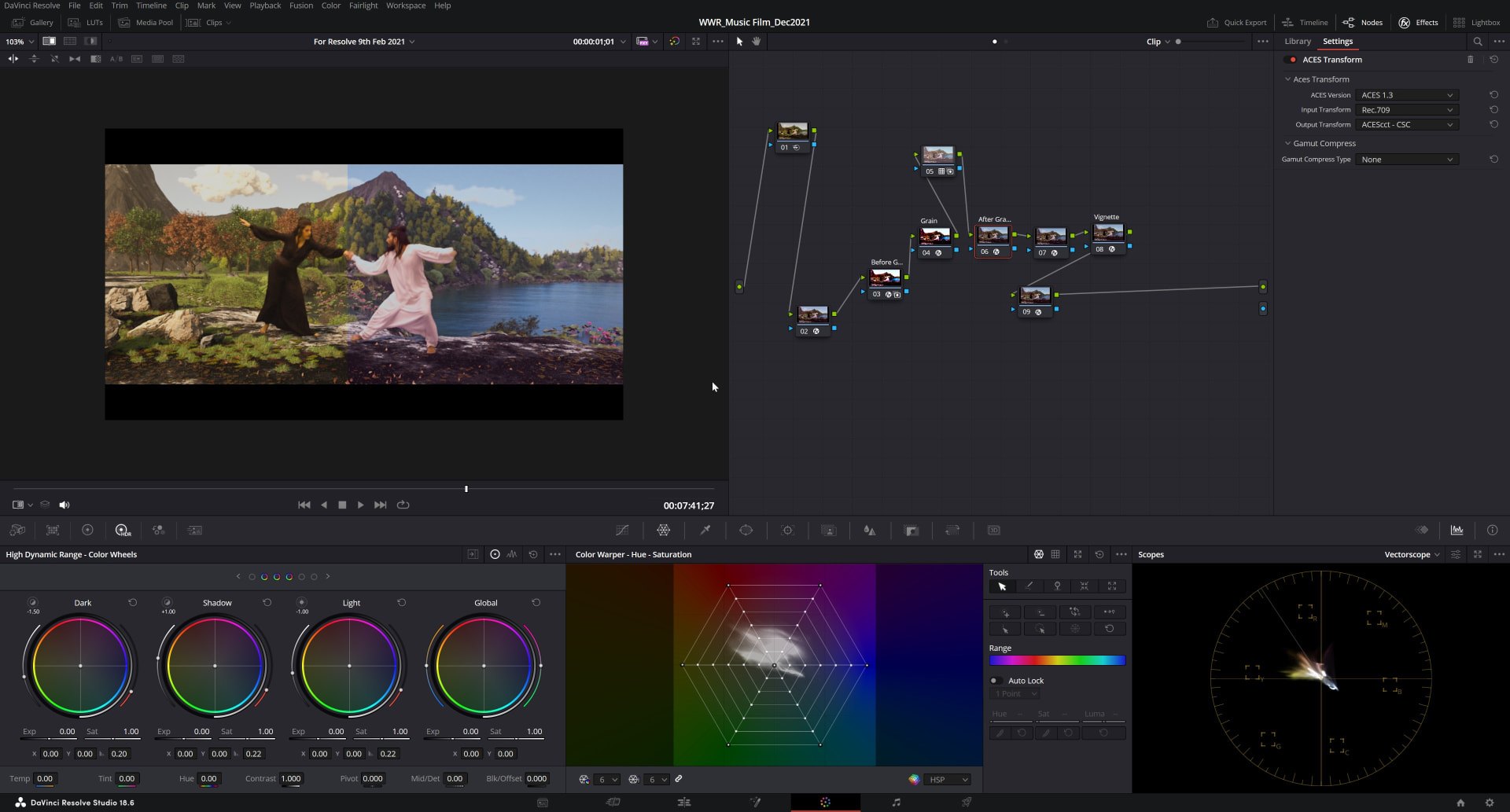
Task: Toggle ACES Transform effect enable dot
Action: pyautogui.click(x=1292, y=60)
